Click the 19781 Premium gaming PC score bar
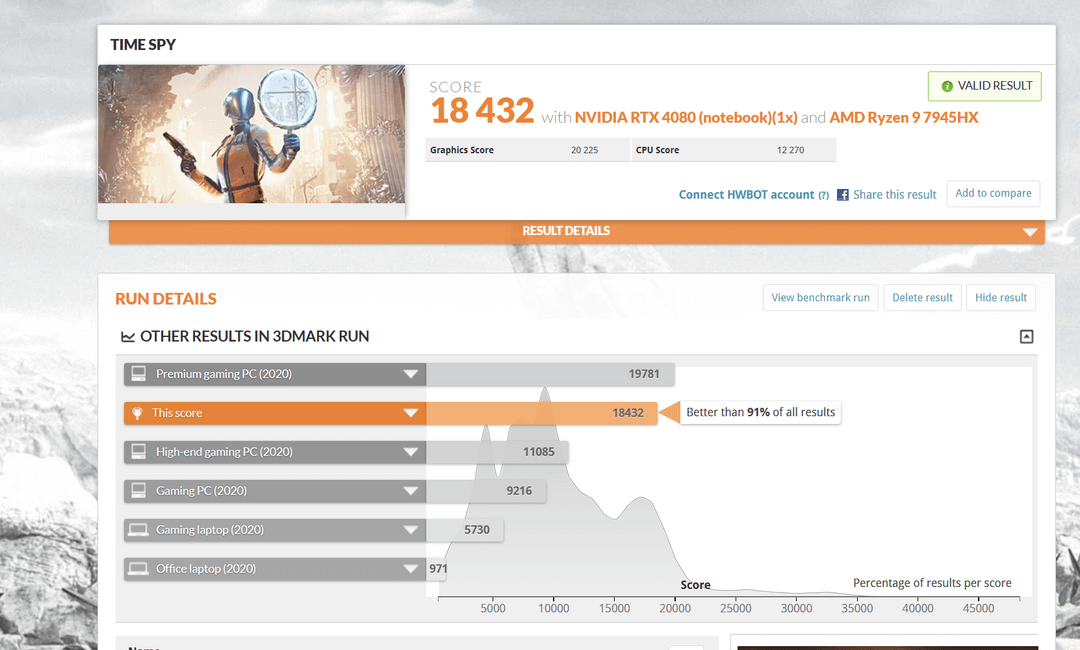1080x650 pixels. point(550,374)
